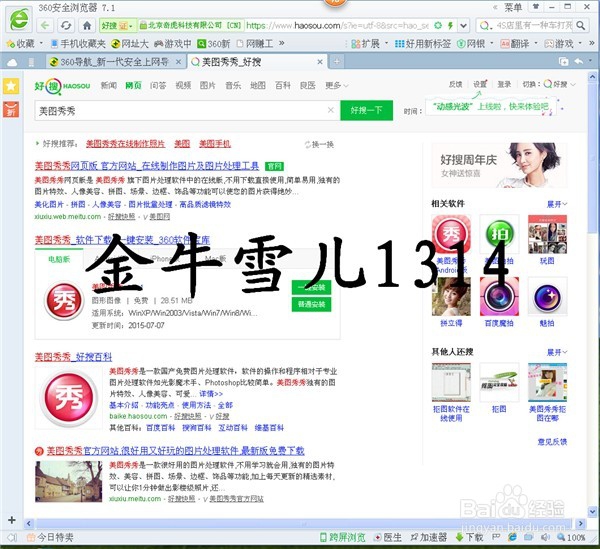Click the speed mode lightning icon in address bar

pyautogui.click(x=450, y=26)
